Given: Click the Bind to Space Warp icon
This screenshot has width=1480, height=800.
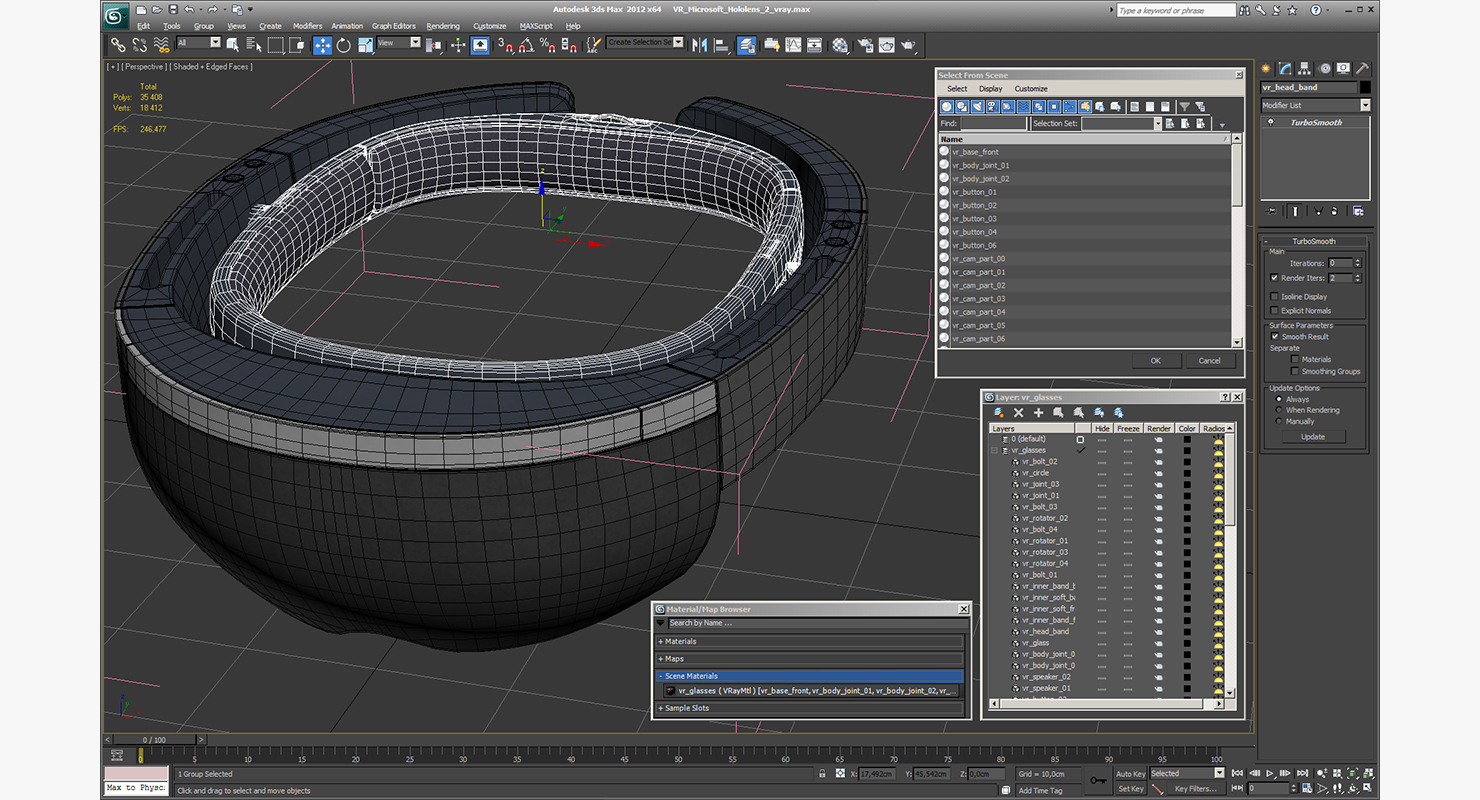Looking at the screenshot, I should tap(162, 45).
